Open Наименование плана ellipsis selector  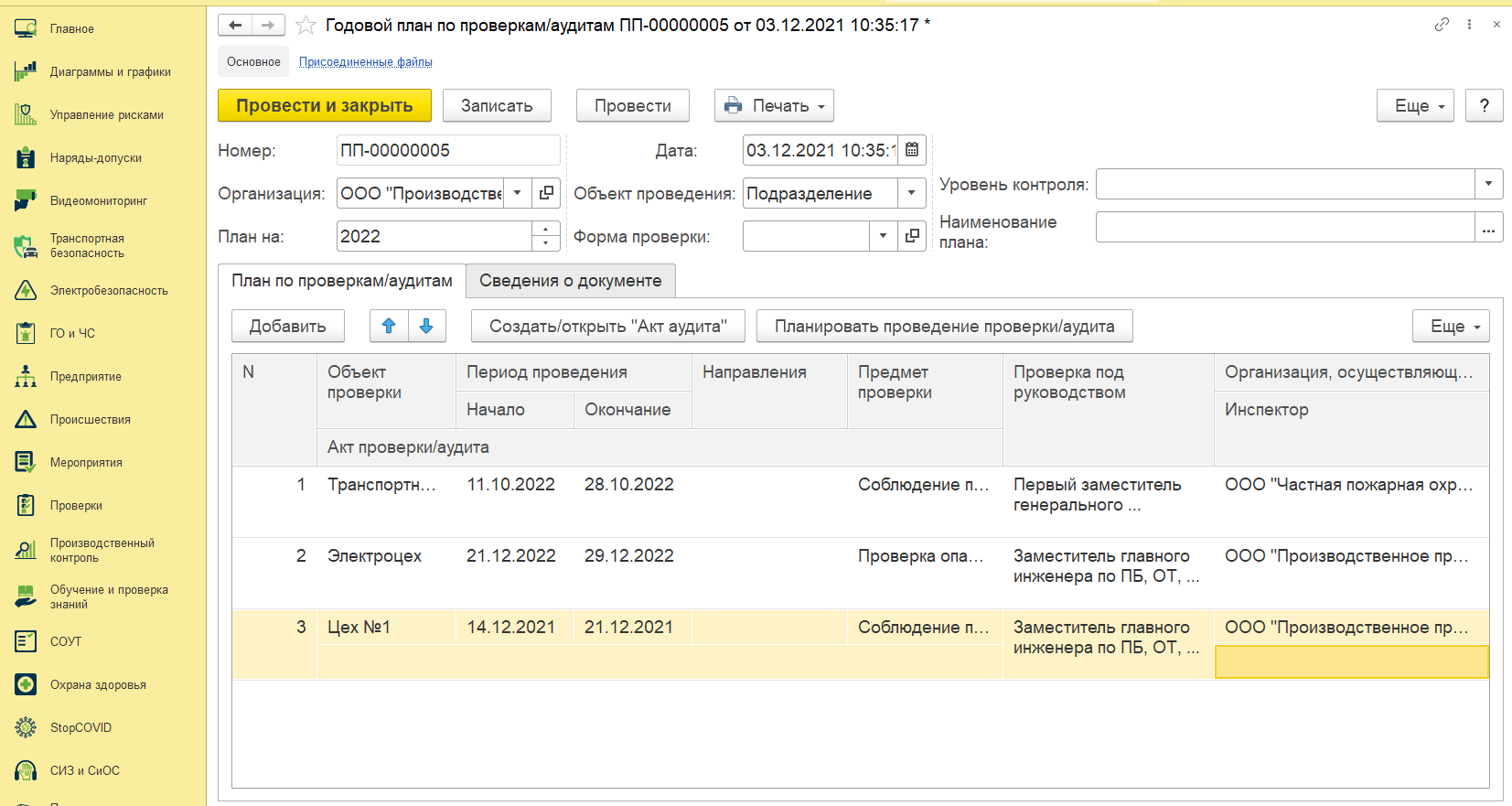[1488, 227]
